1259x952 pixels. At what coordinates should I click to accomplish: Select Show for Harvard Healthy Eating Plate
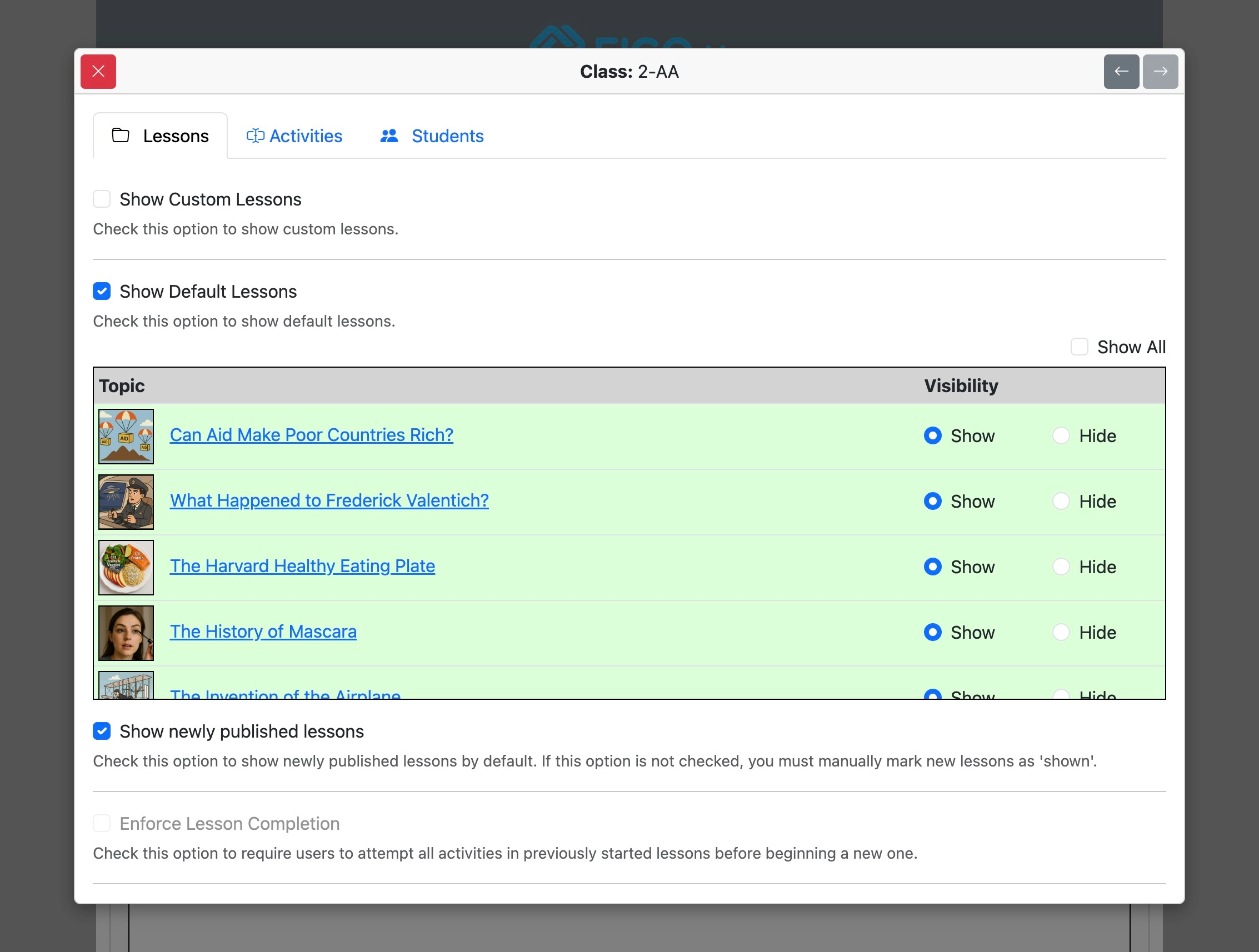point(932,567)
